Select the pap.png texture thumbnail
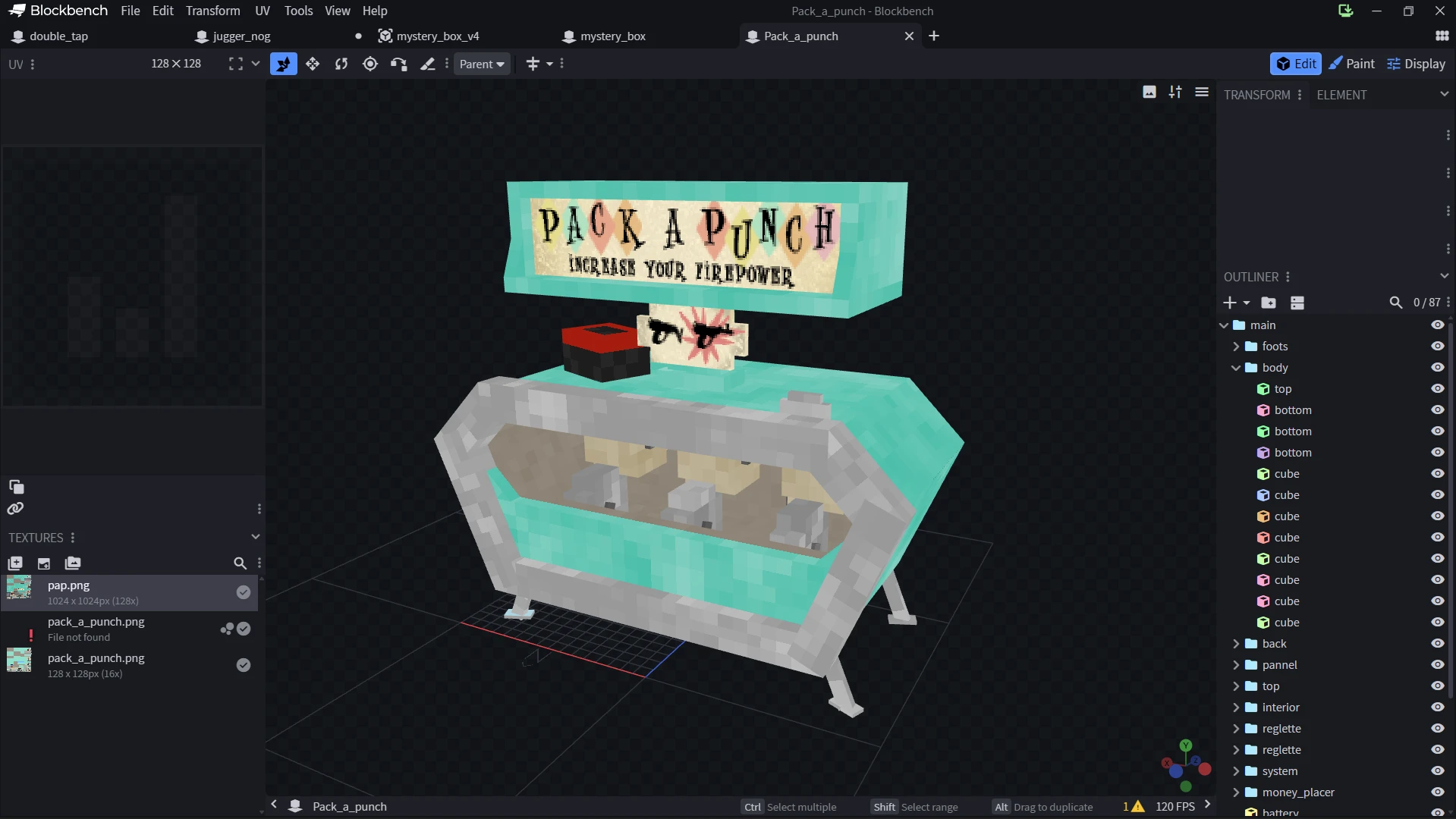 click(x=19, y=588)
